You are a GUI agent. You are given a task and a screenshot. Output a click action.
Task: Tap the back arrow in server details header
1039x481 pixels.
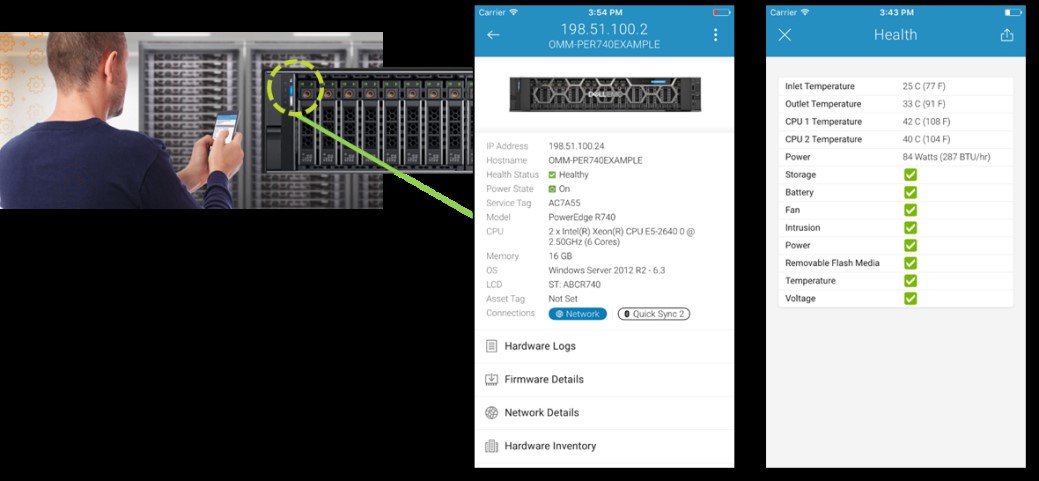tap(493, 34)
